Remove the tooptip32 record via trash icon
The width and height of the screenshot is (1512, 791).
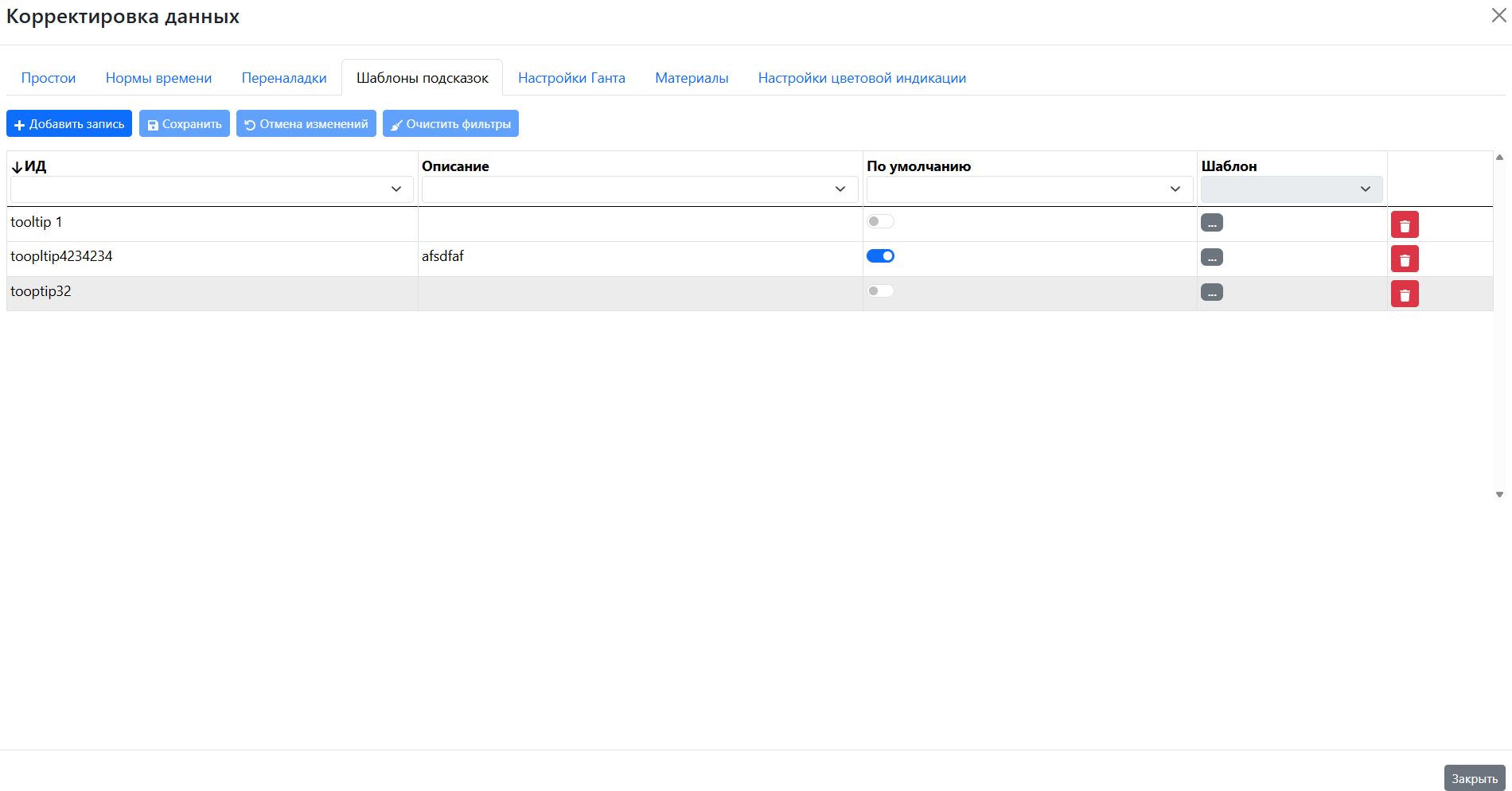1404,294
